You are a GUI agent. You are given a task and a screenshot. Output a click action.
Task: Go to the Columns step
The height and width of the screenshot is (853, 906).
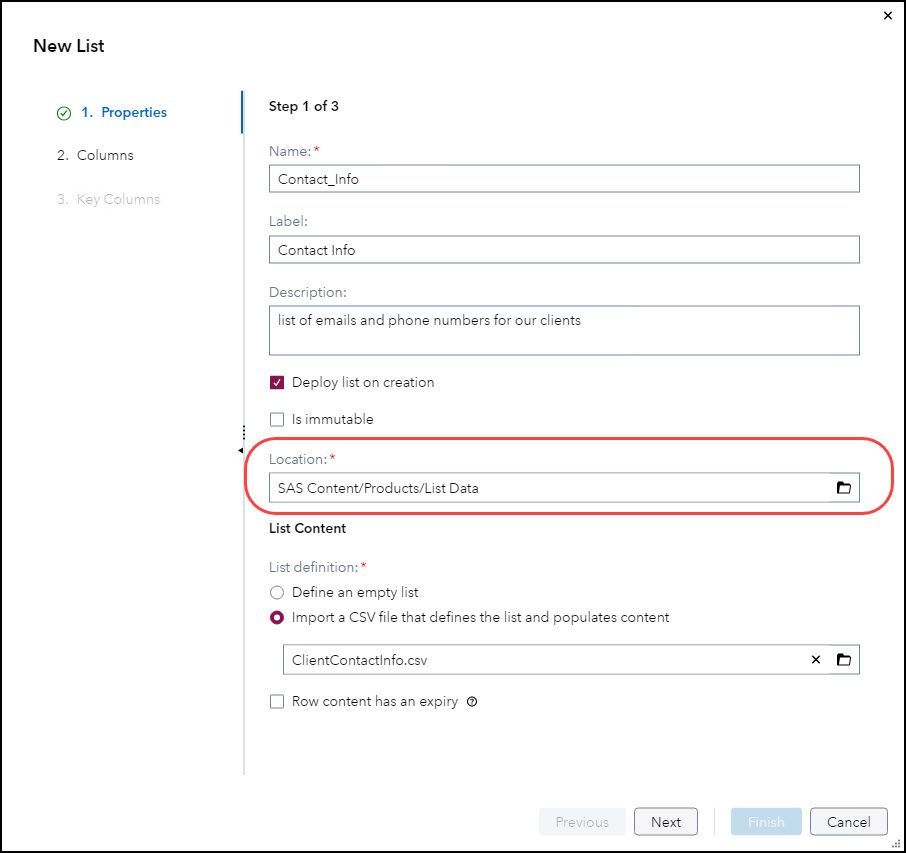tap(104, 155)
